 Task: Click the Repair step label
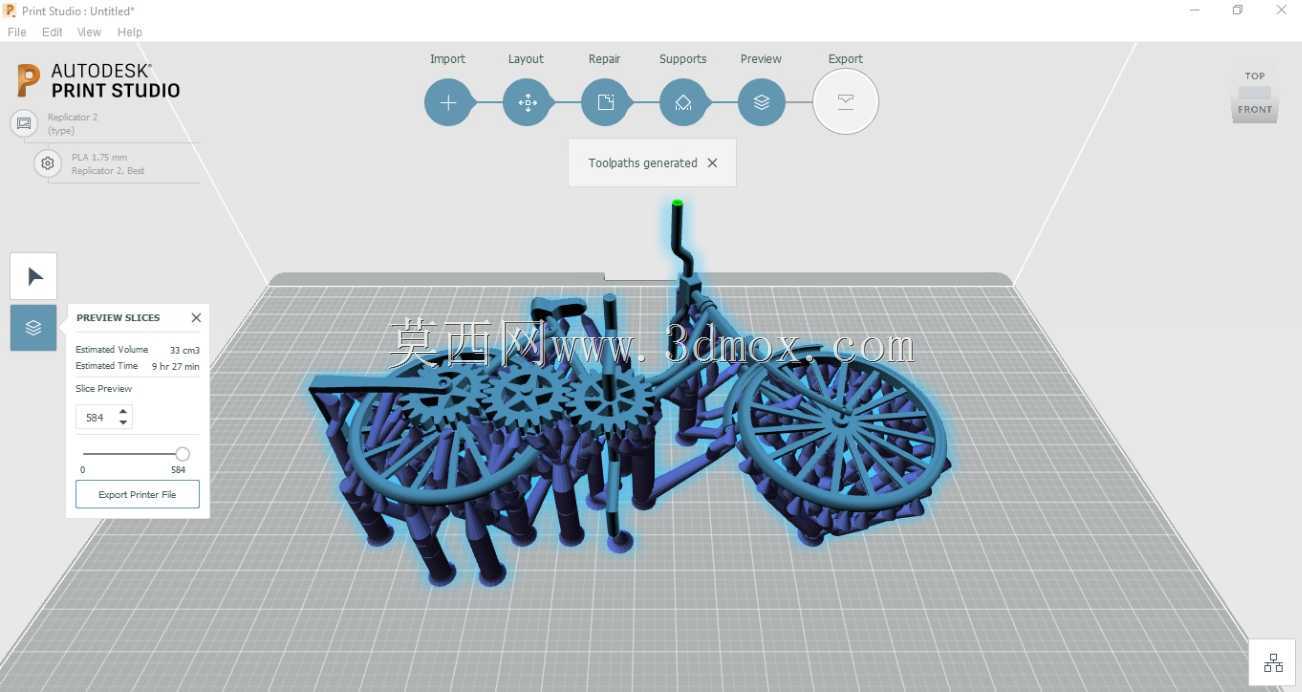[604, 59]
